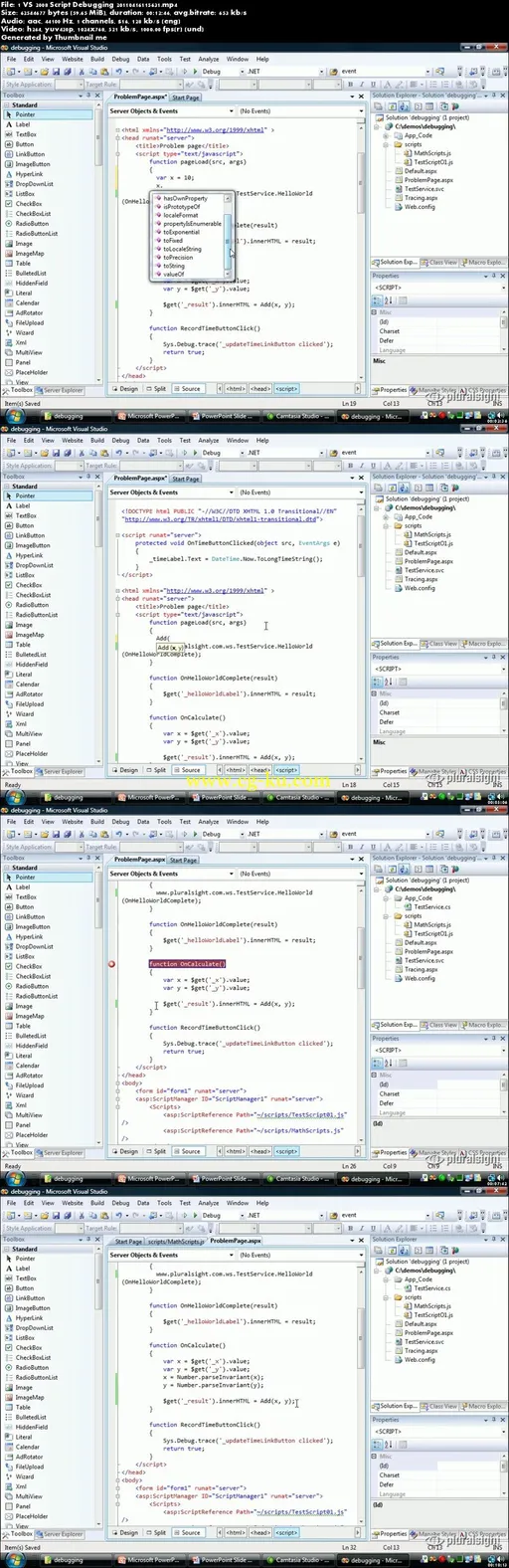In IntelliSense frame, open Class View panel tab

click(440, 263)
